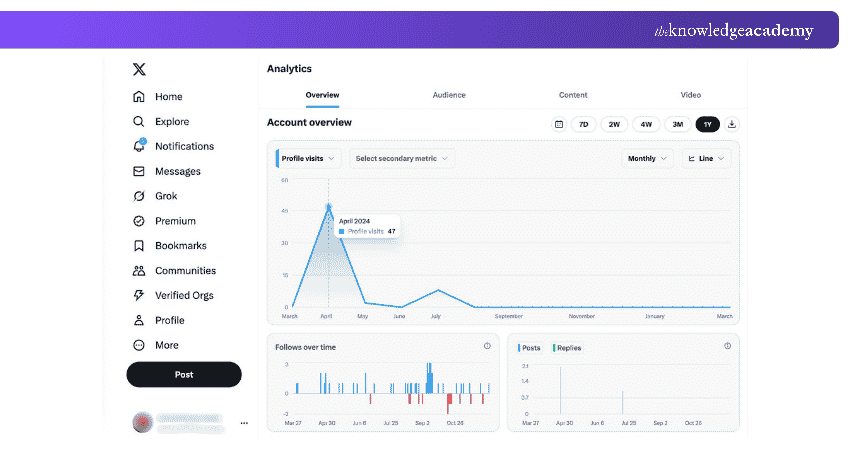This screenshot has width=850, height=450.
Task: Select the 4W time range
Action: [x=646, y=124]
